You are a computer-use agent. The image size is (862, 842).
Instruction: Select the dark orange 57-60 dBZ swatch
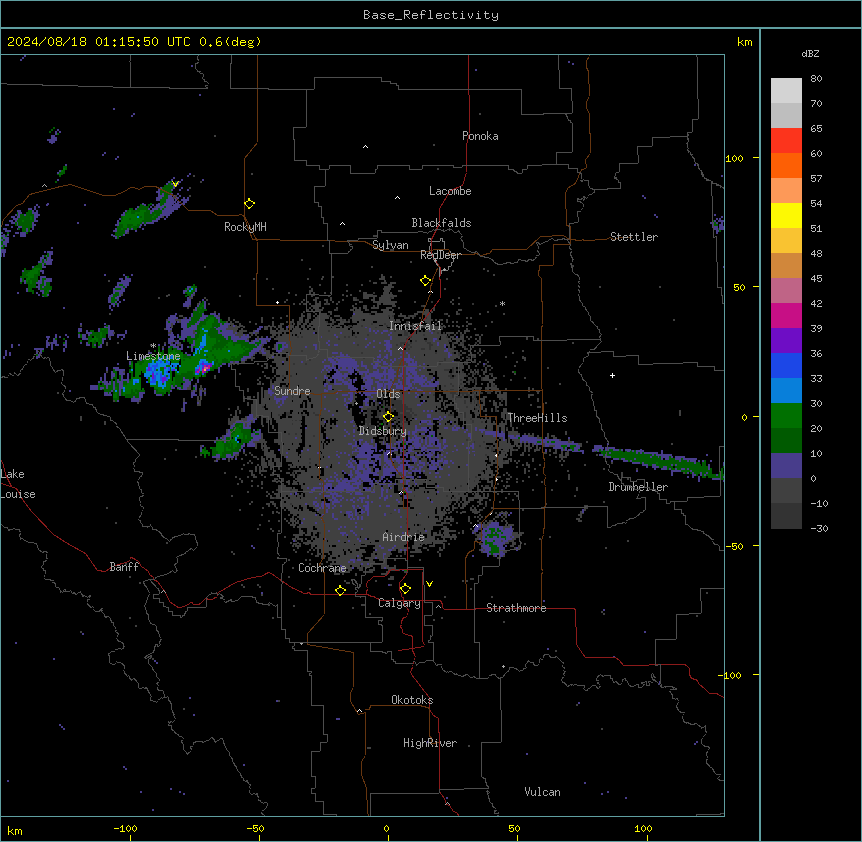(786, 165)
